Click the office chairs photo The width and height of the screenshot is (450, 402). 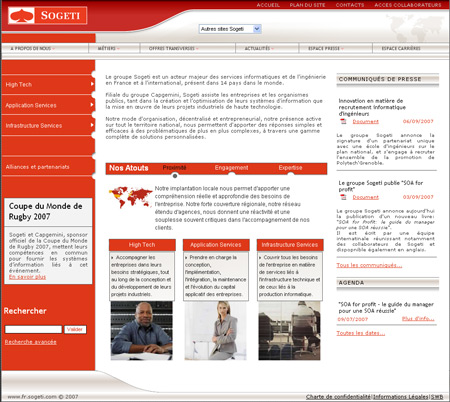(289, 331)
